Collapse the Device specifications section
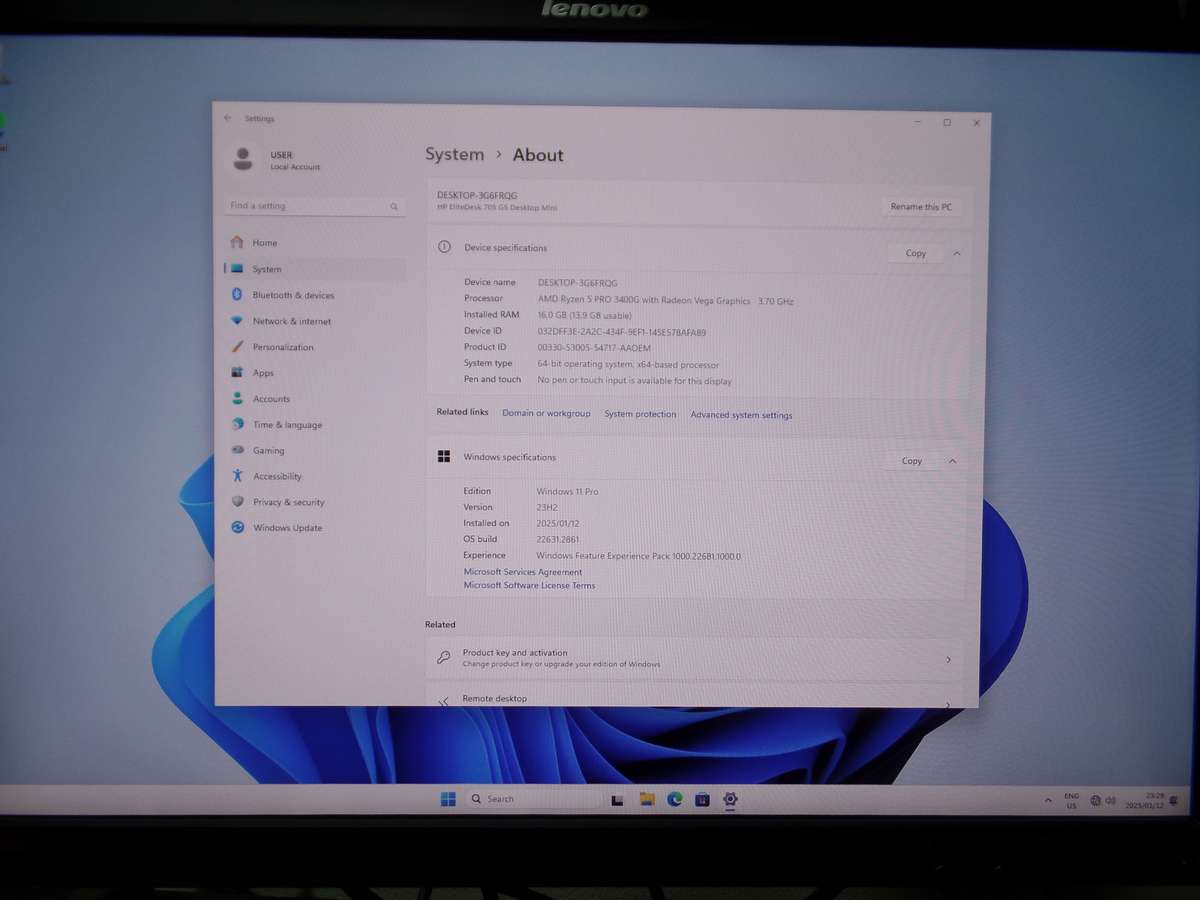The height and width of the screenshot is (900, 1200). tap(957, 254)
